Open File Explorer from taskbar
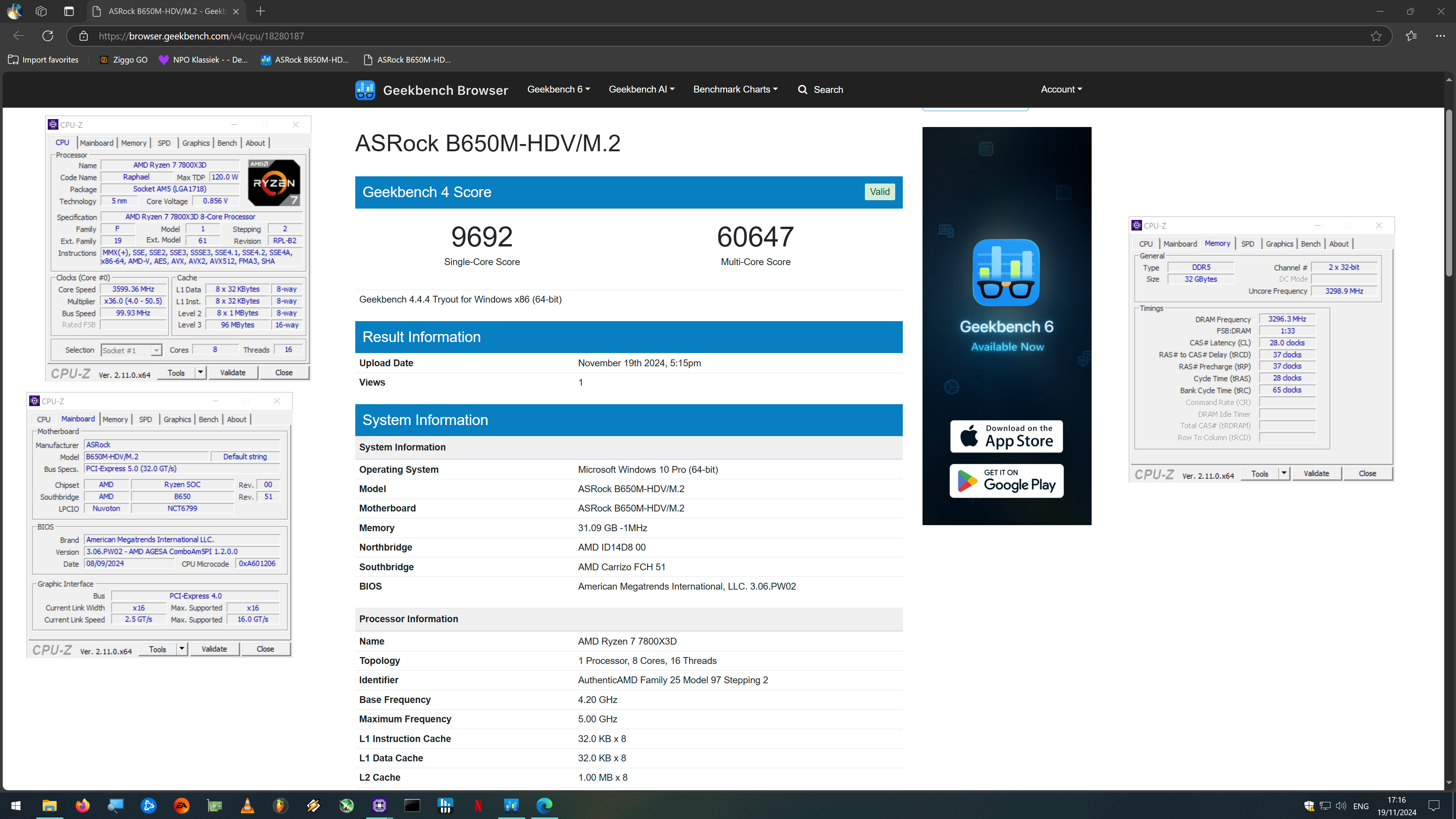 click(50, 806)
